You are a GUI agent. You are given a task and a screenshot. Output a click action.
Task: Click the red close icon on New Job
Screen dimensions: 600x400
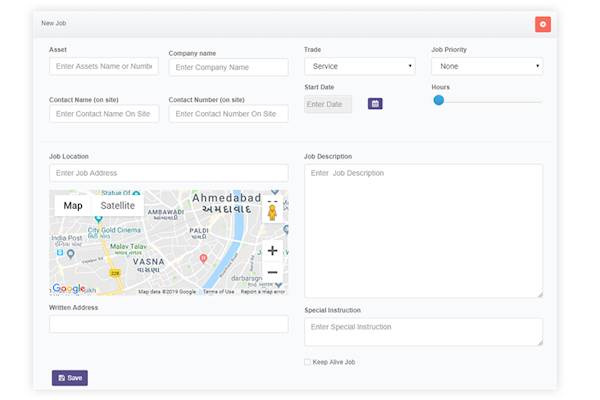point(542,24)
